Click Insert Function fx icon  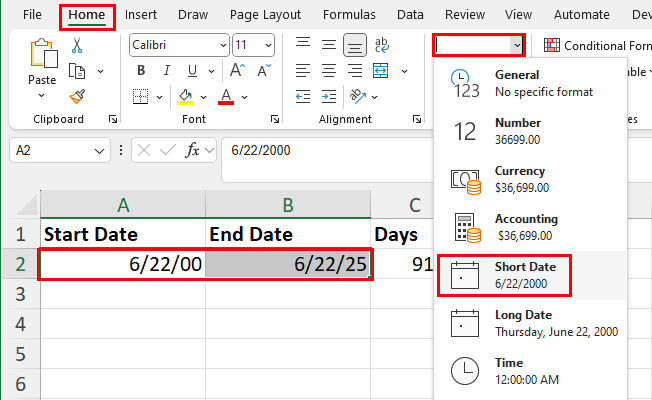pos(193,150)
